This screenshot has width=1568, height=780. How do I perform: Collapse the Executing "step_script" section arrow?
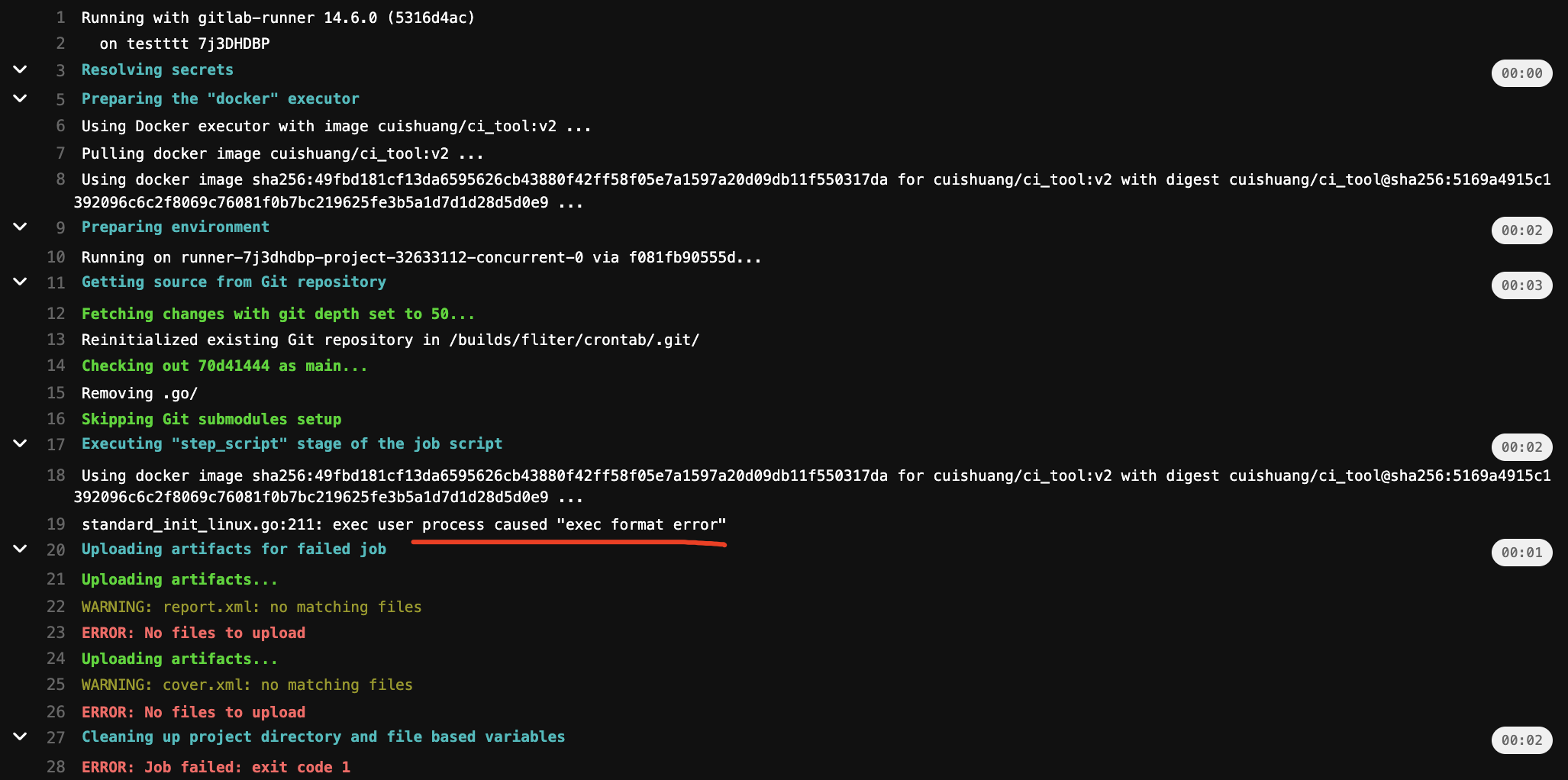tap(21, 443)
